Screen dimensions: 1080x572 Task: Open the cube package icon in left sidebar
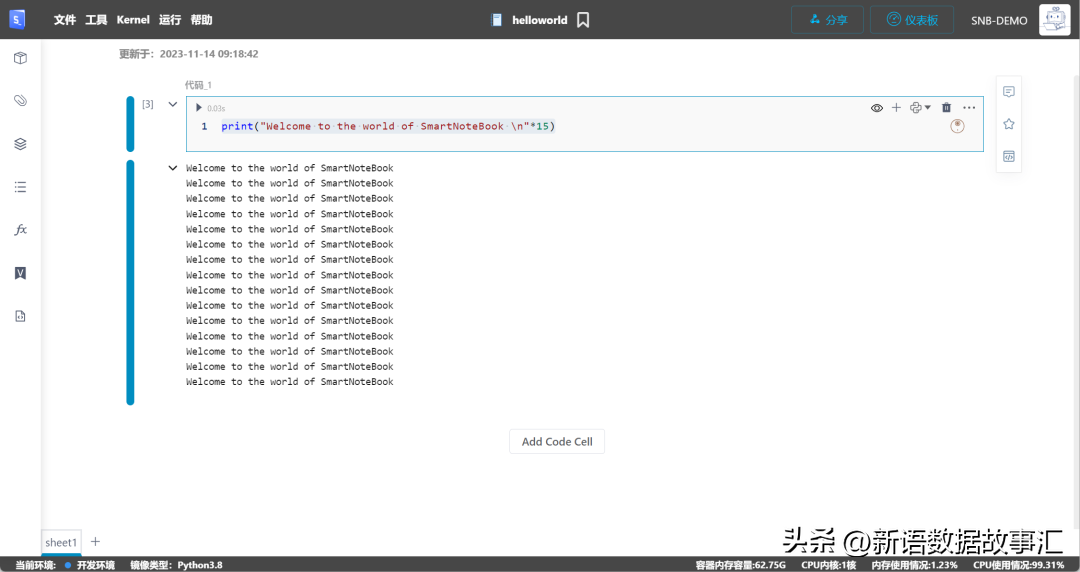tap(20, 58)
